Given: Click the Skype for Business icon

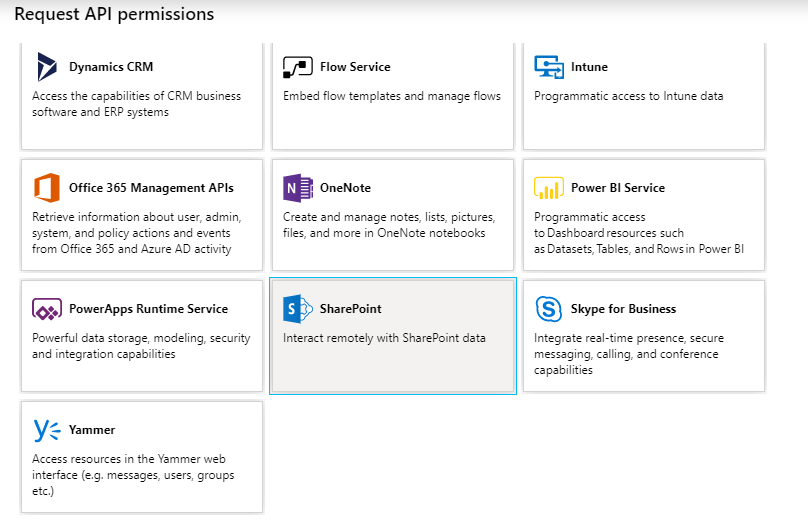Looking at the screenshot, I should coord(549,309).
